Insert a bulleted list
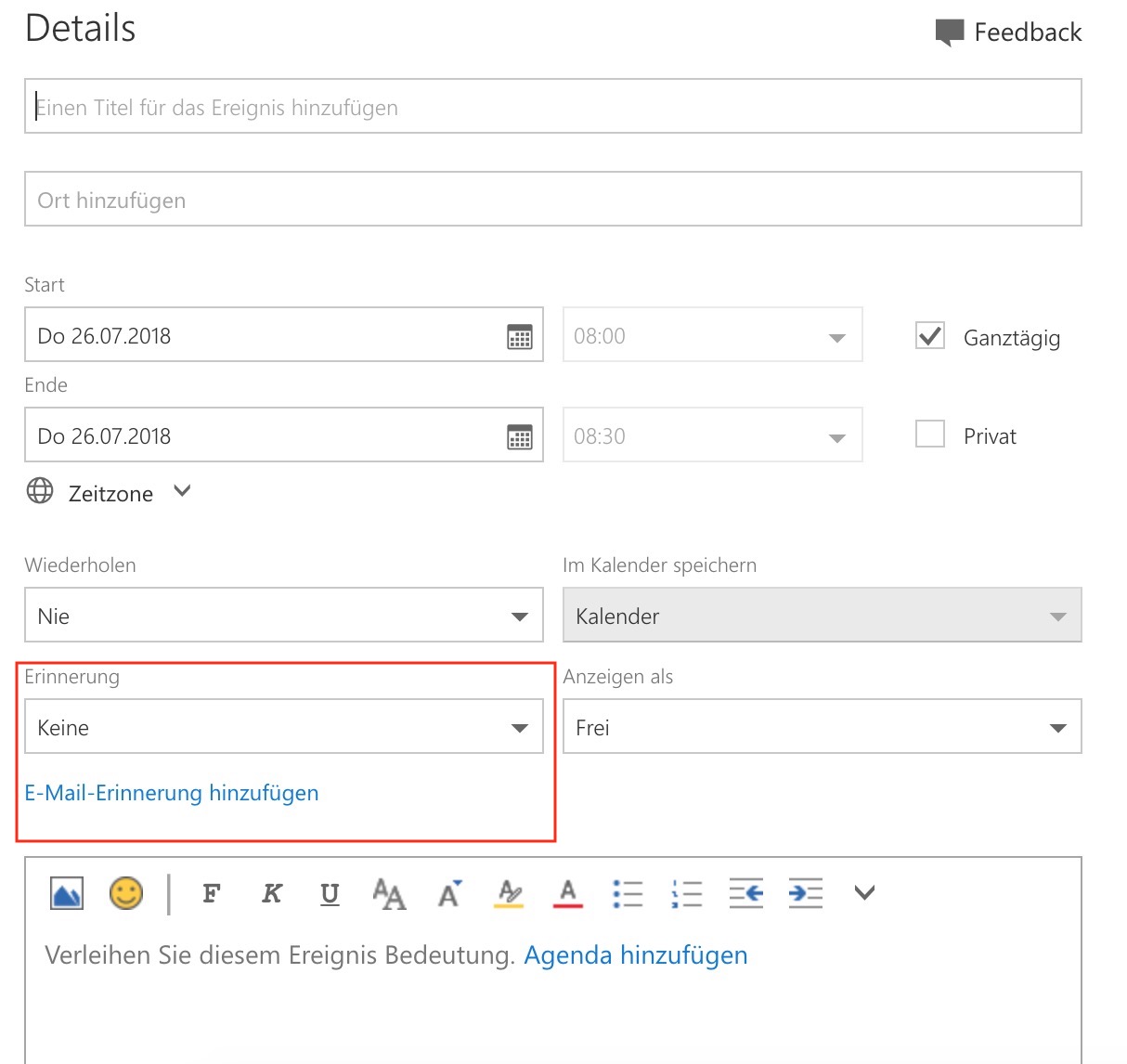This screenshot has width=1127, height=1064. (628, 893)
